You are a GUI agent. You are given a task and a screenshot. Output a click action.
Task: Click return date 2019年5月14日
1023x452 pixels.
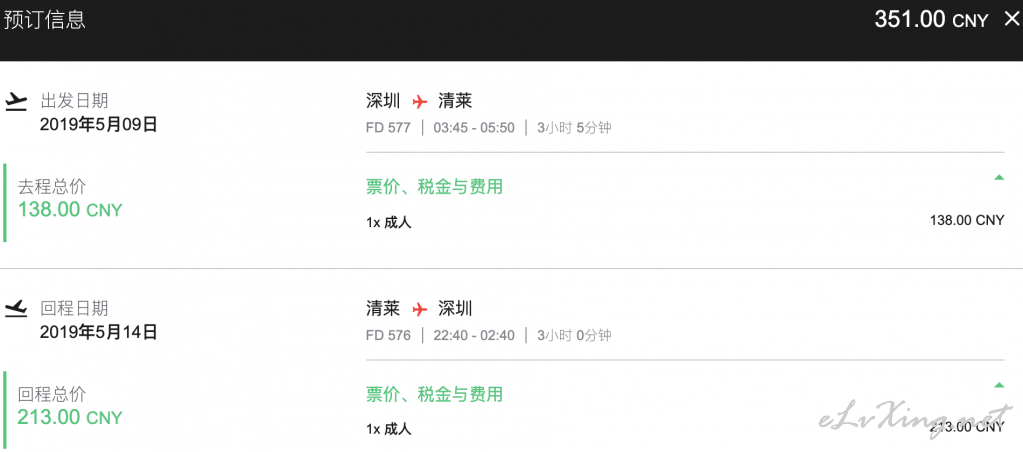pyautogui.click(x=99, y=332)
